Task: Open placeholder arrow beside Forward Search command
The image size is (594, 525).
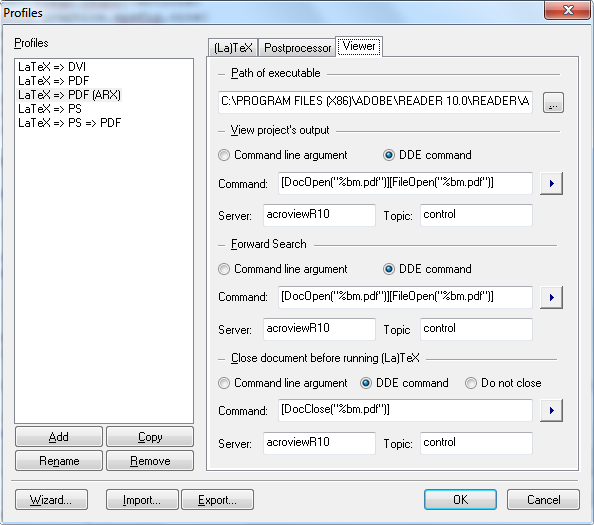Action: point(551,297)
